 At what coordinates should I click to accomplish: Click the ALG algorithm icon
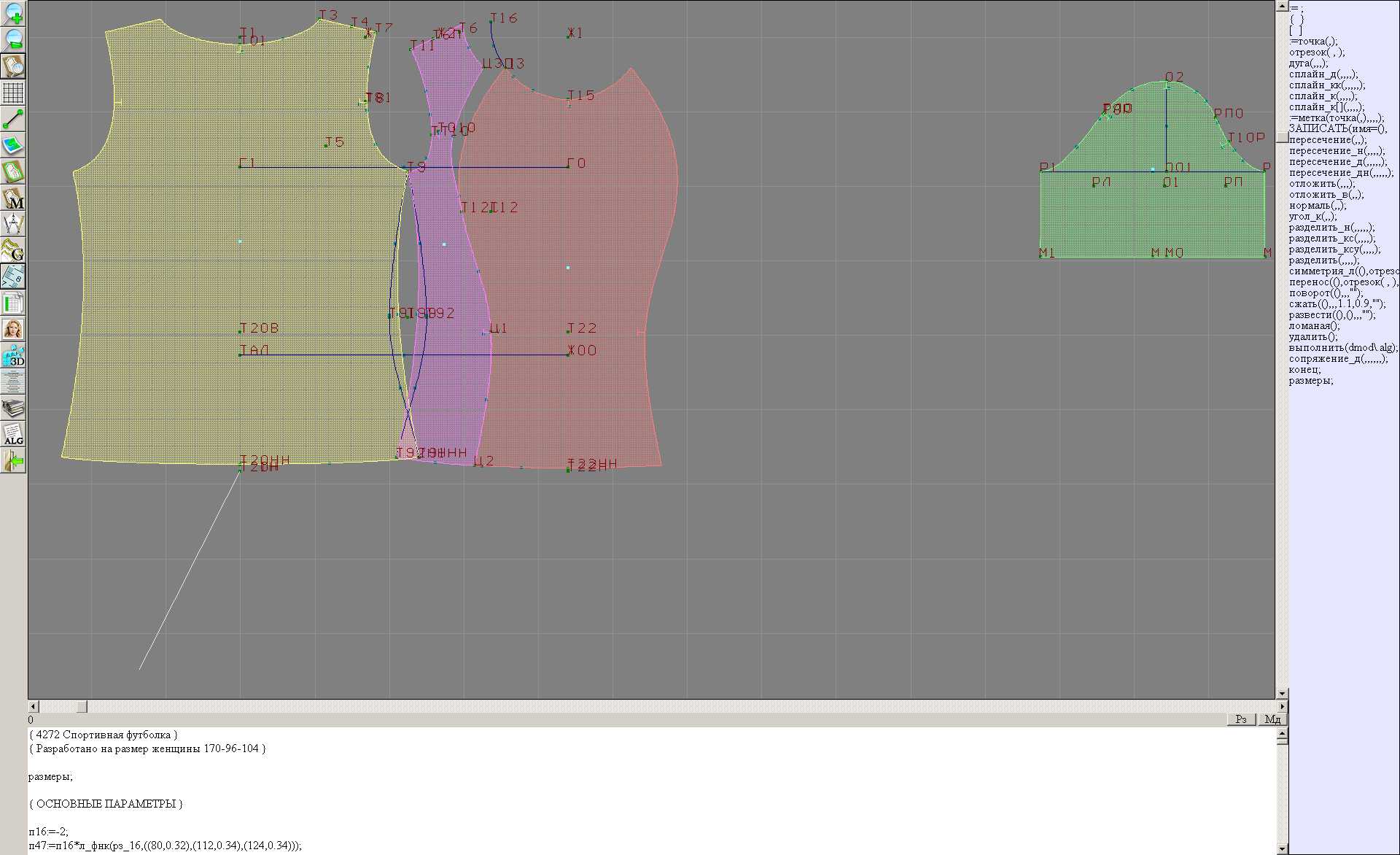pyautogui.click(x=13, y=435)
